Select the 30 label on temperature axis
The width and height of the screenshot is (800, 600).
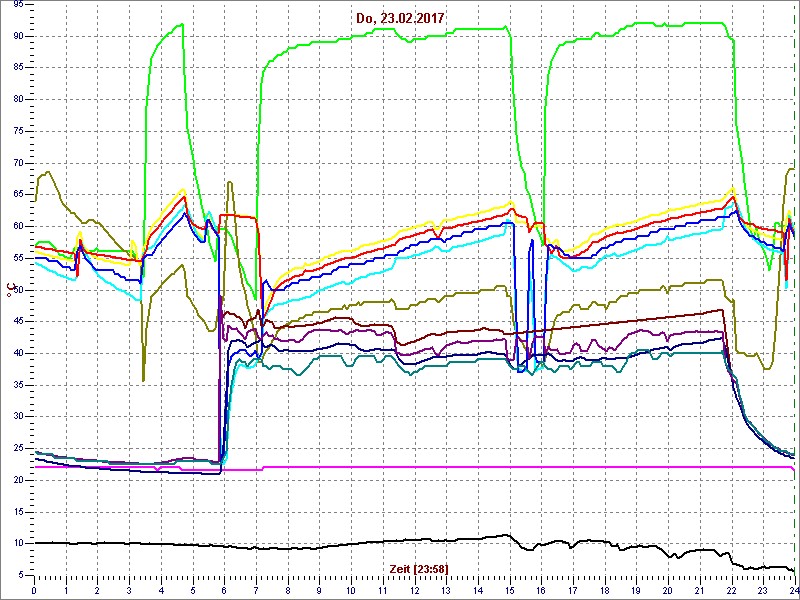(x=17, y=417)
